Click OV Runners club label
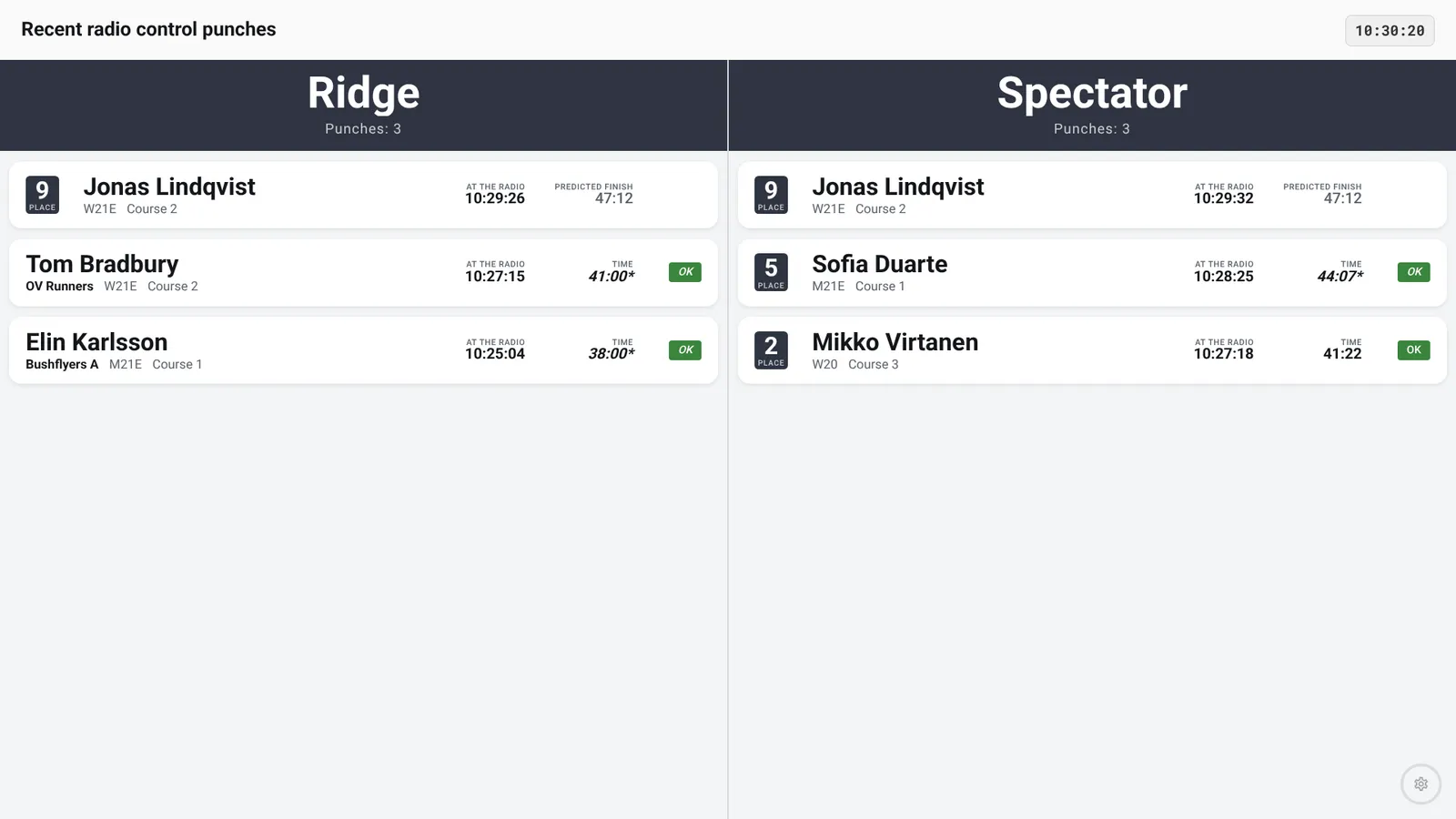This screenshot has height=819, width=1456. [59, 286]
